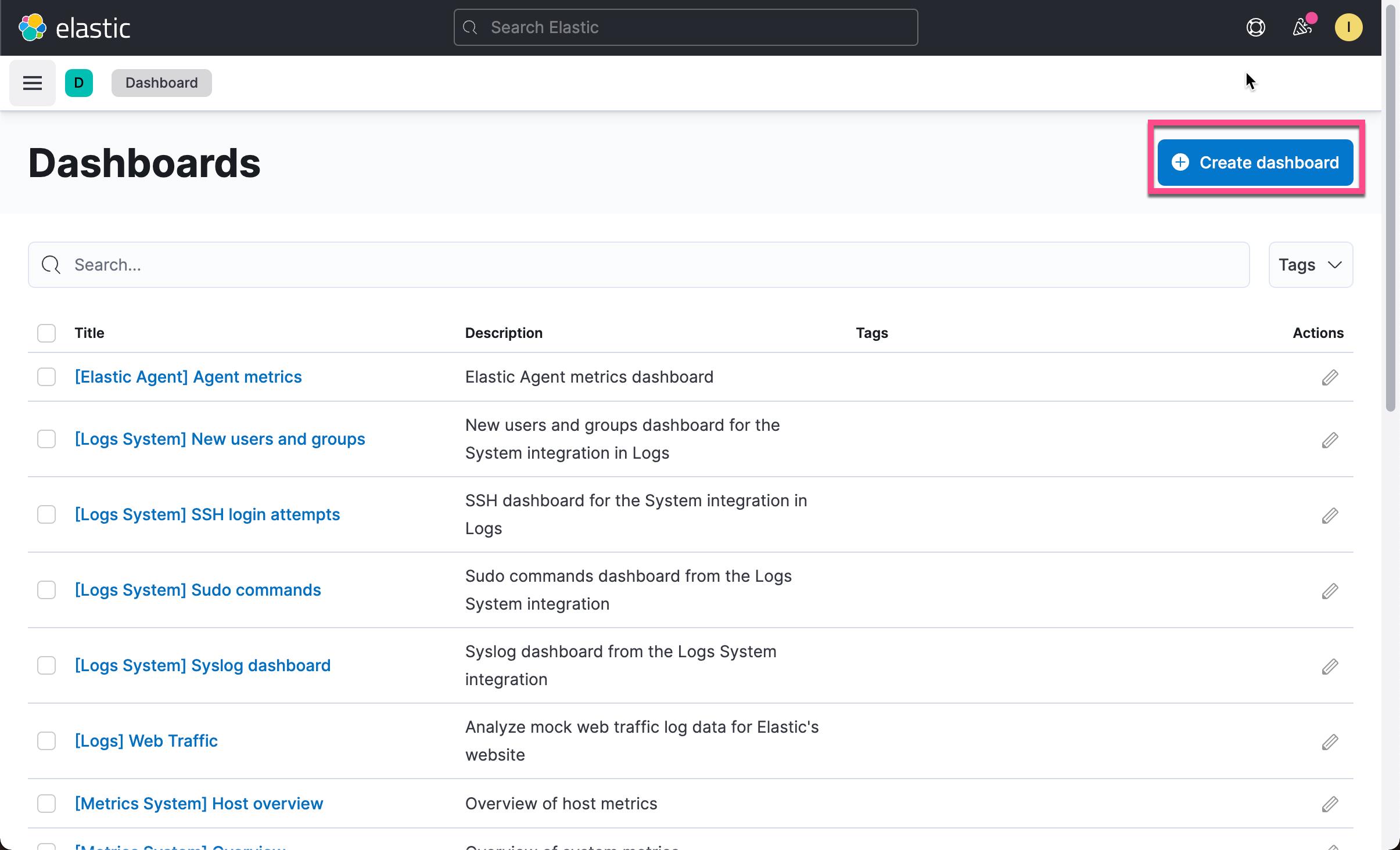
Task: Open [Elastic Agent] Agent metrics dashboard
Action: click(188, 377)
